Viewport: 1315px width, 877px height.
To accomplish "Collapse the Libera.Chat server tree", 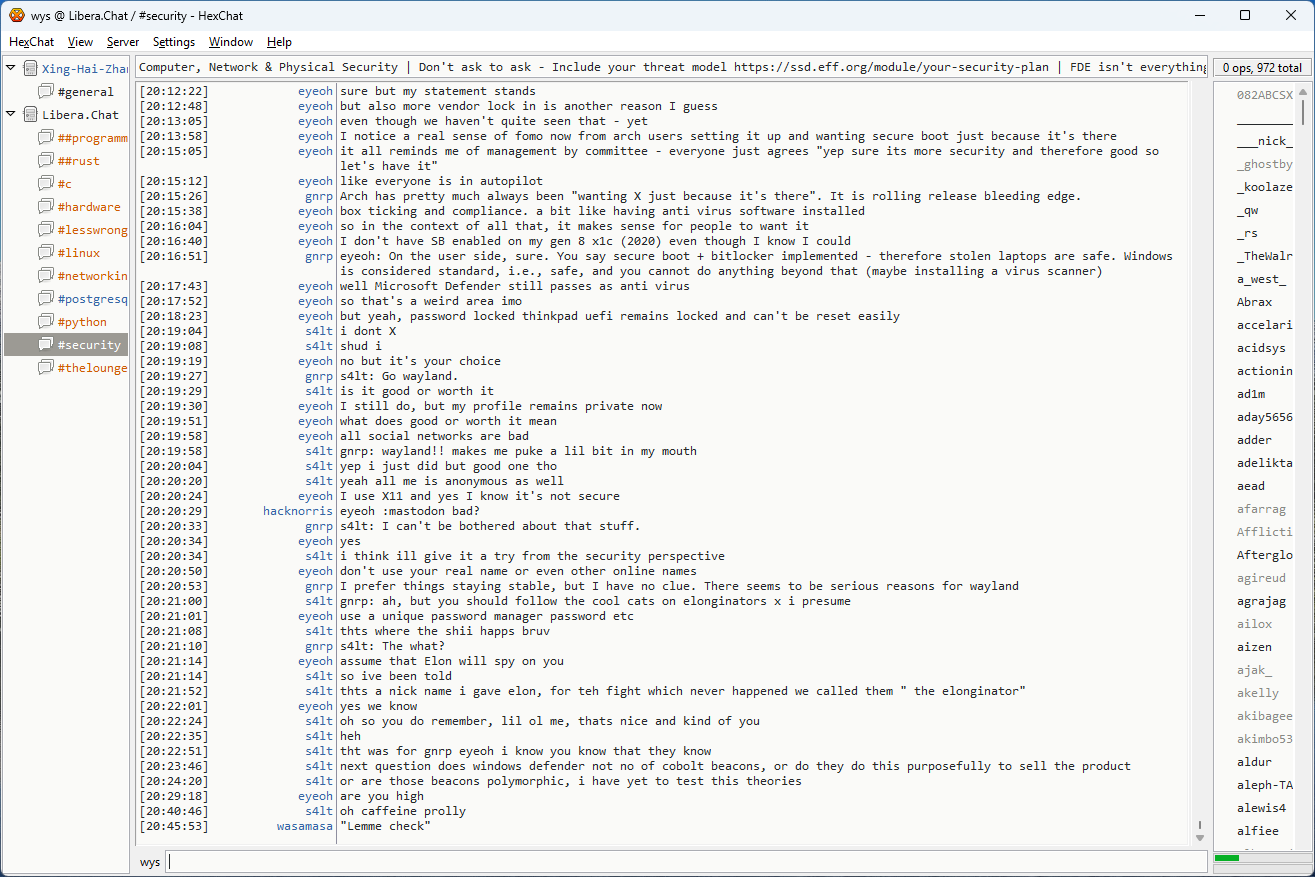I will pyautogui.click(x=11, y=114).
